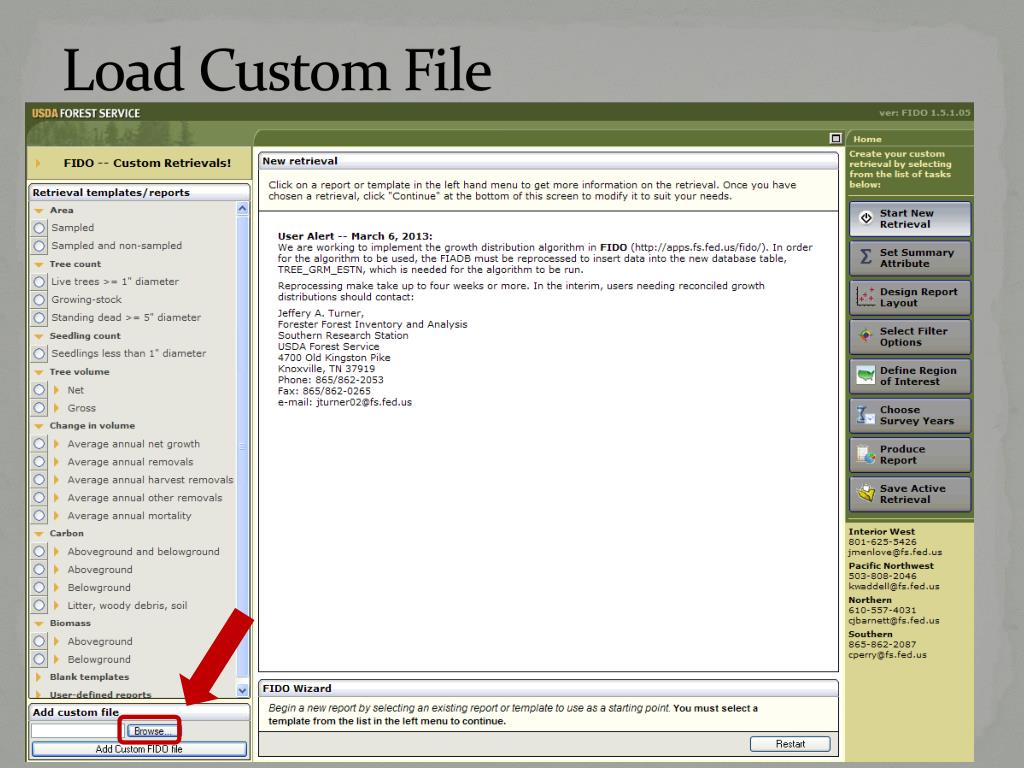Image resolution: width=1024 pixels, height=768 pixels.
Task: Choose the Average annual net growth radio
Action: coord(39,443)
